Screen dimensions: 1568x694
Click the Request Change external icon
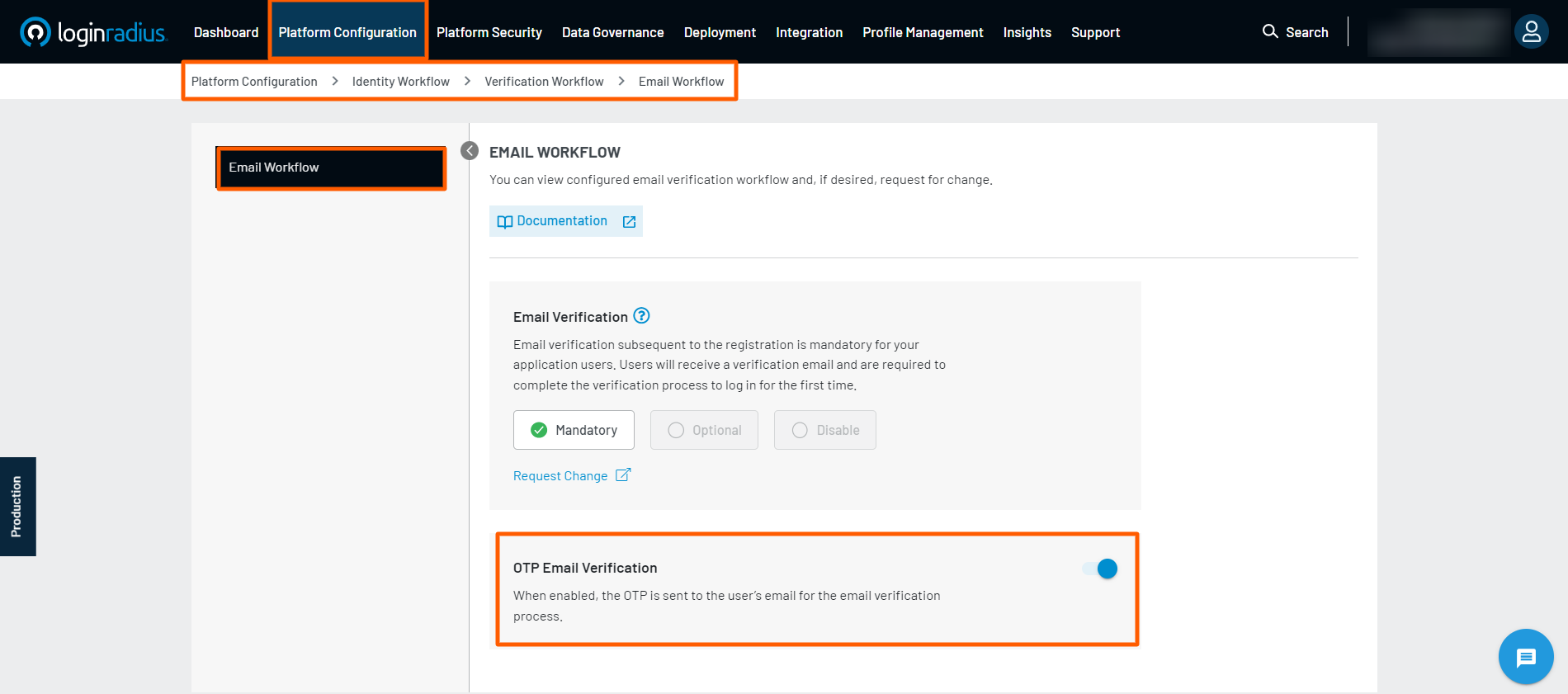[623, 474]
